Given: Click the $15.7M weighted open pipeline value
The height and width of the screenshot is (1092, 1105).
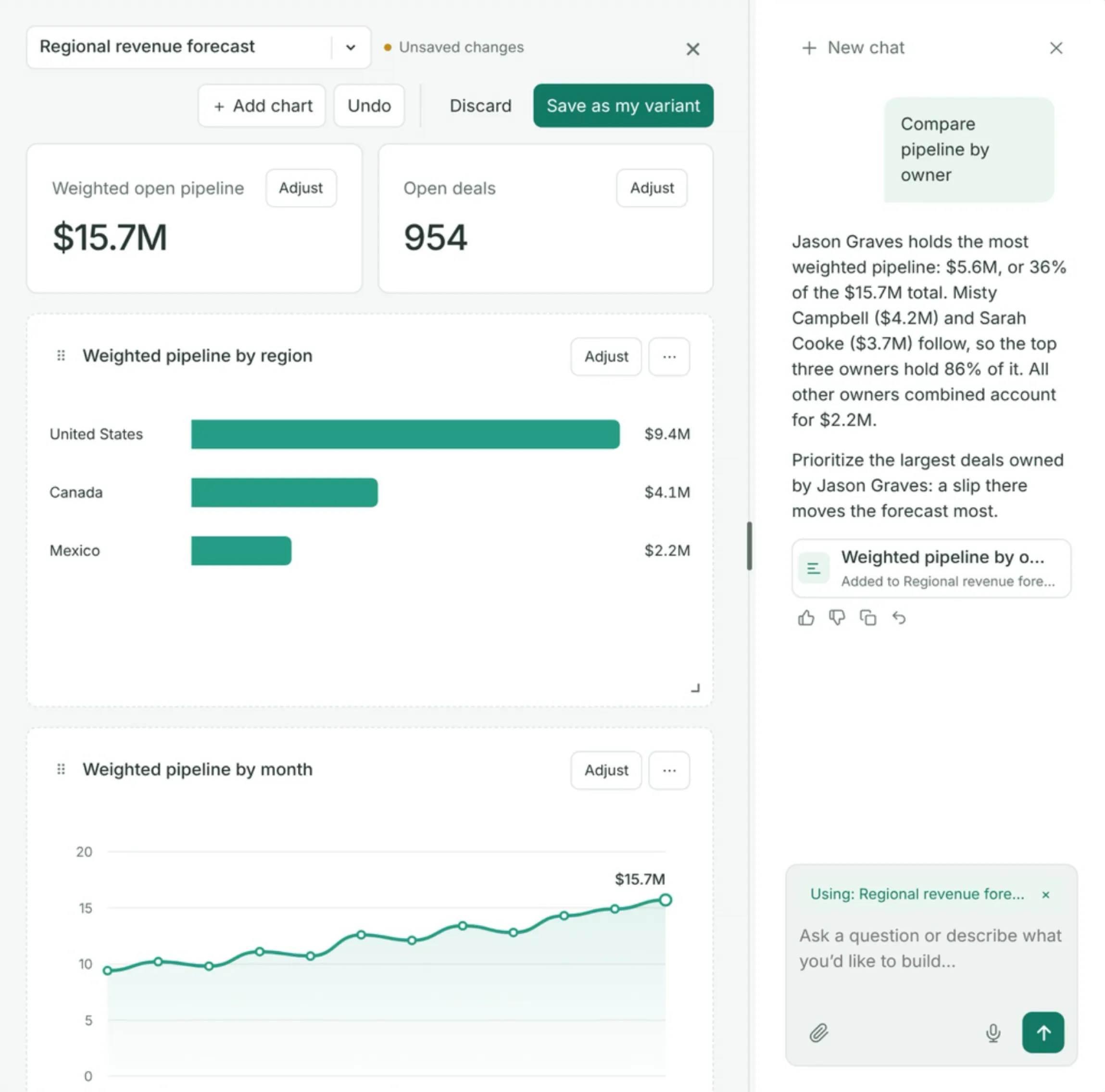Looking at the screenshot, I should coord(110,237).
